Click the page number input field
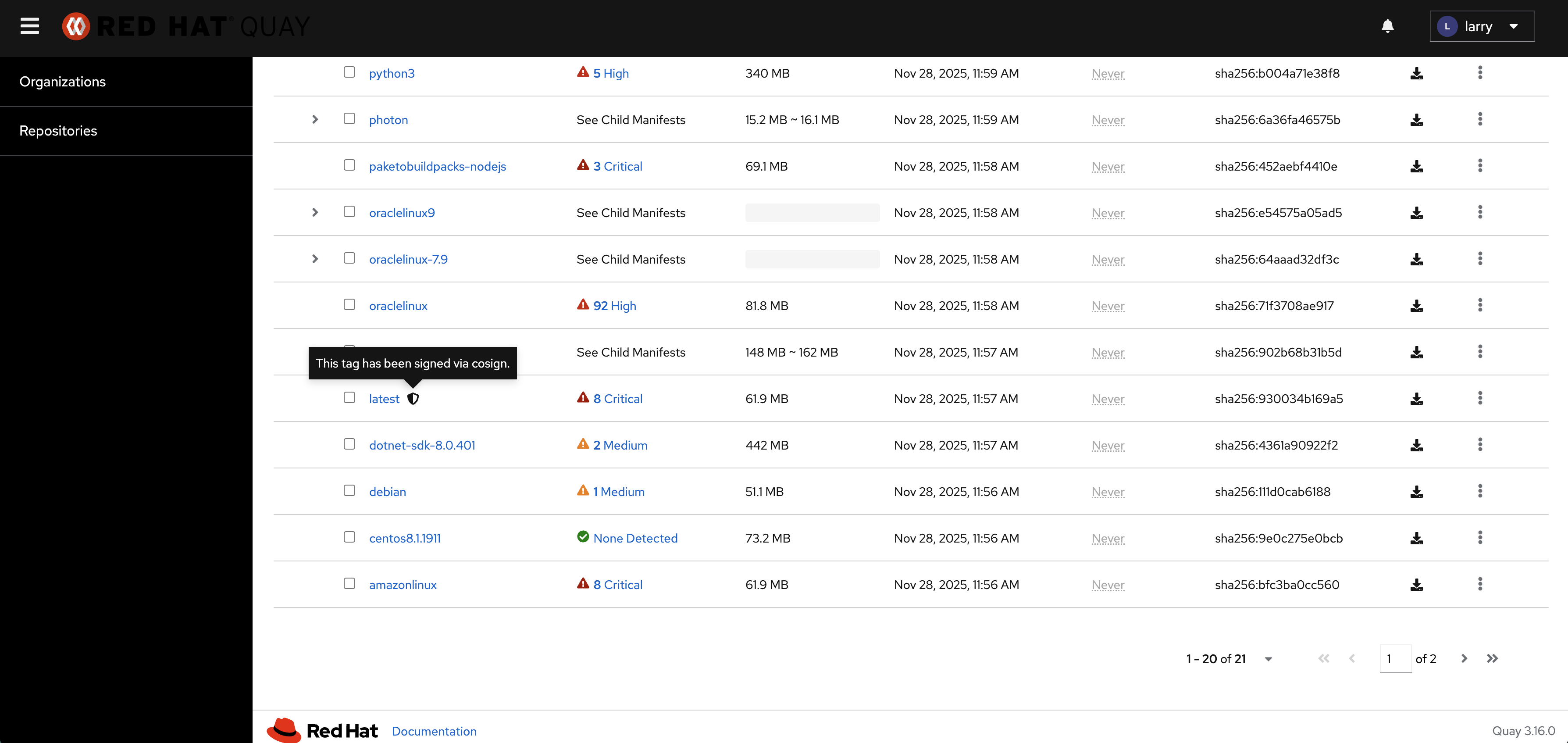Viewport: 1568px width, 743px height. pyautogui.click(x=1394, y=659)
